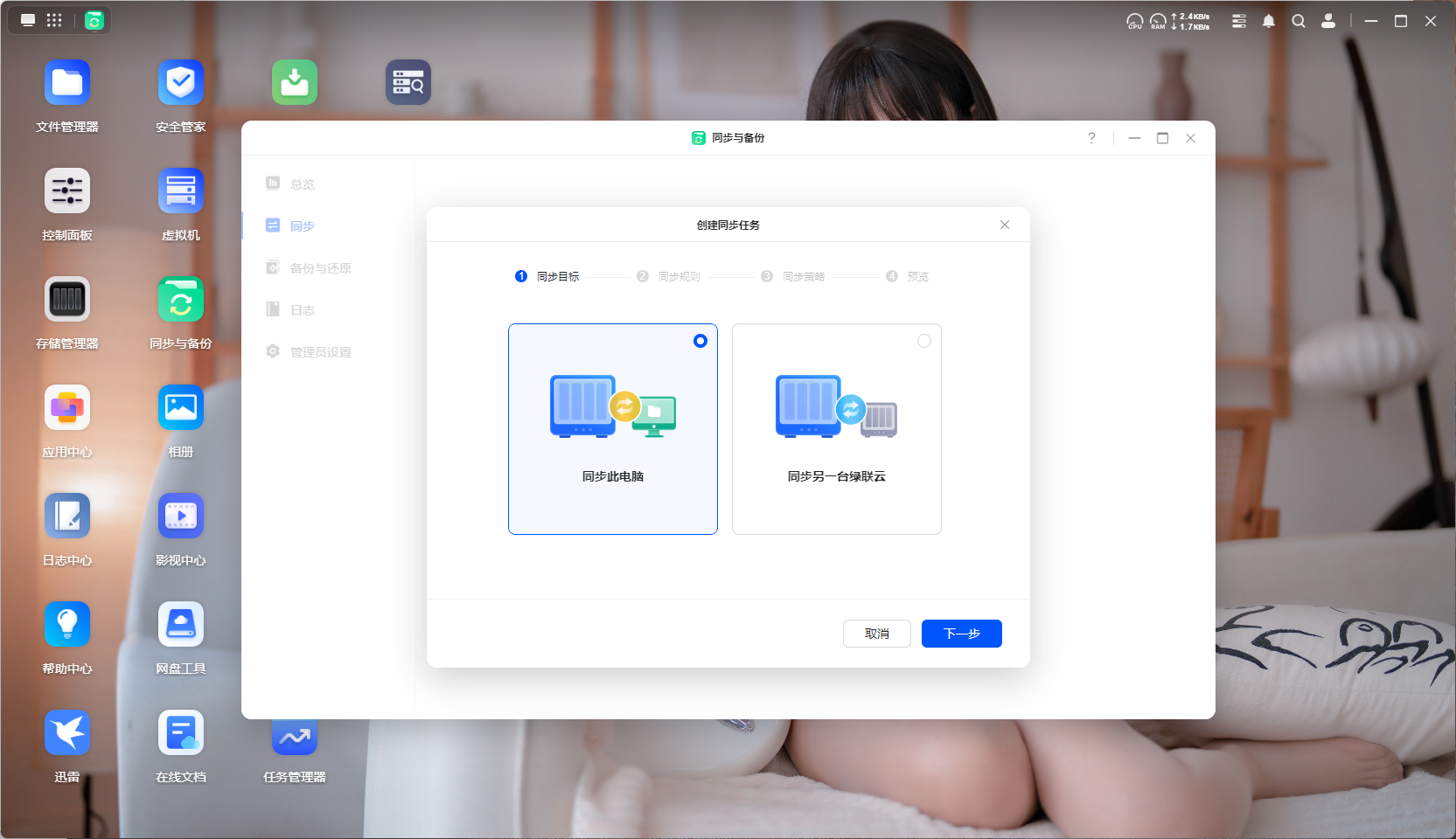Open the 相册 desktop icon
This screenshot has height=839, width=1456.
181,408
